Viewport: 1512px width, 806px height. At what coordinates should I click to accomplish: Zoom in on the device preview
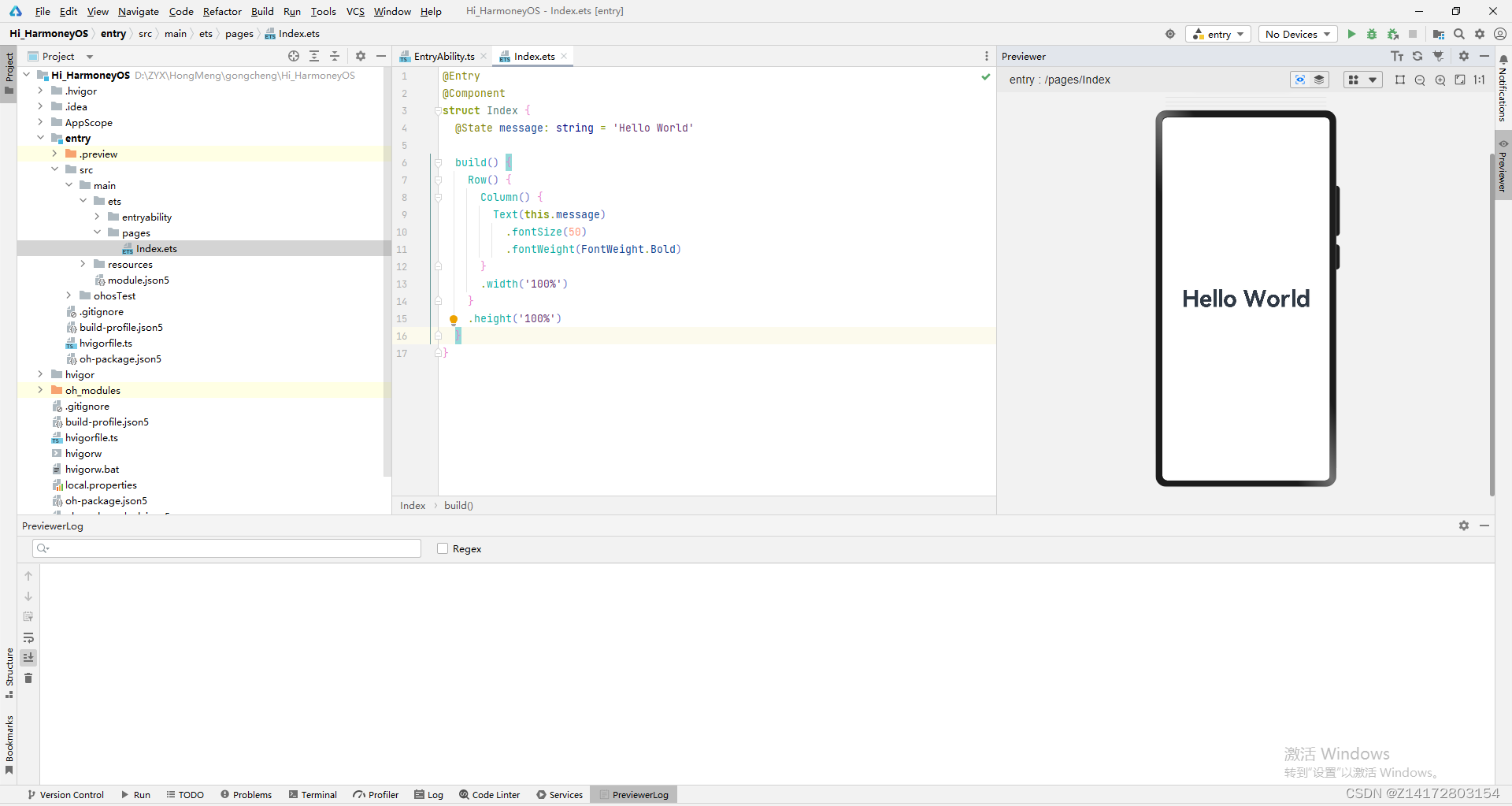[x=1440, y=80]
